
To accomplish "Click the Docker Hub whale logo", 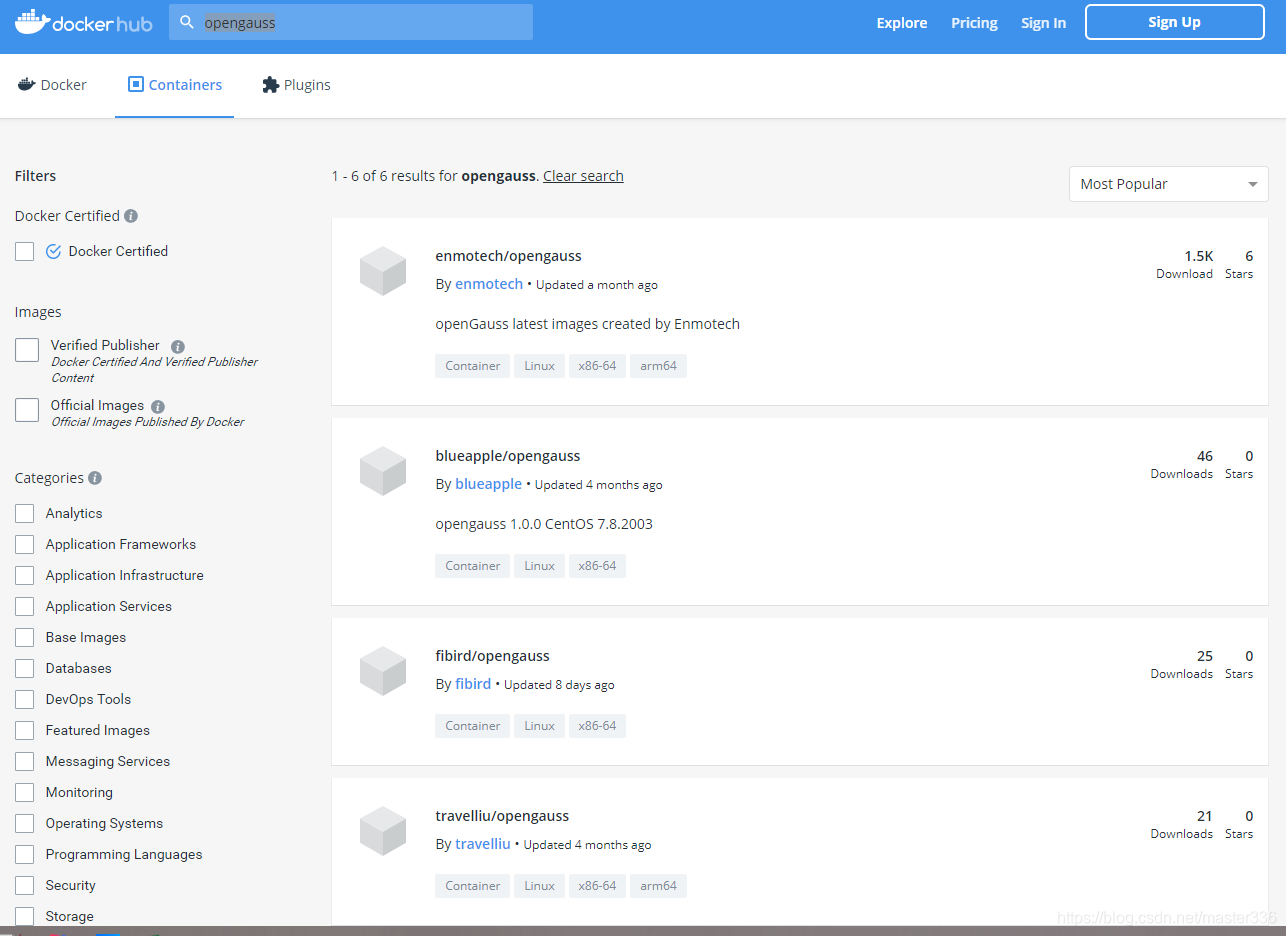I will (x=34, y=20).
